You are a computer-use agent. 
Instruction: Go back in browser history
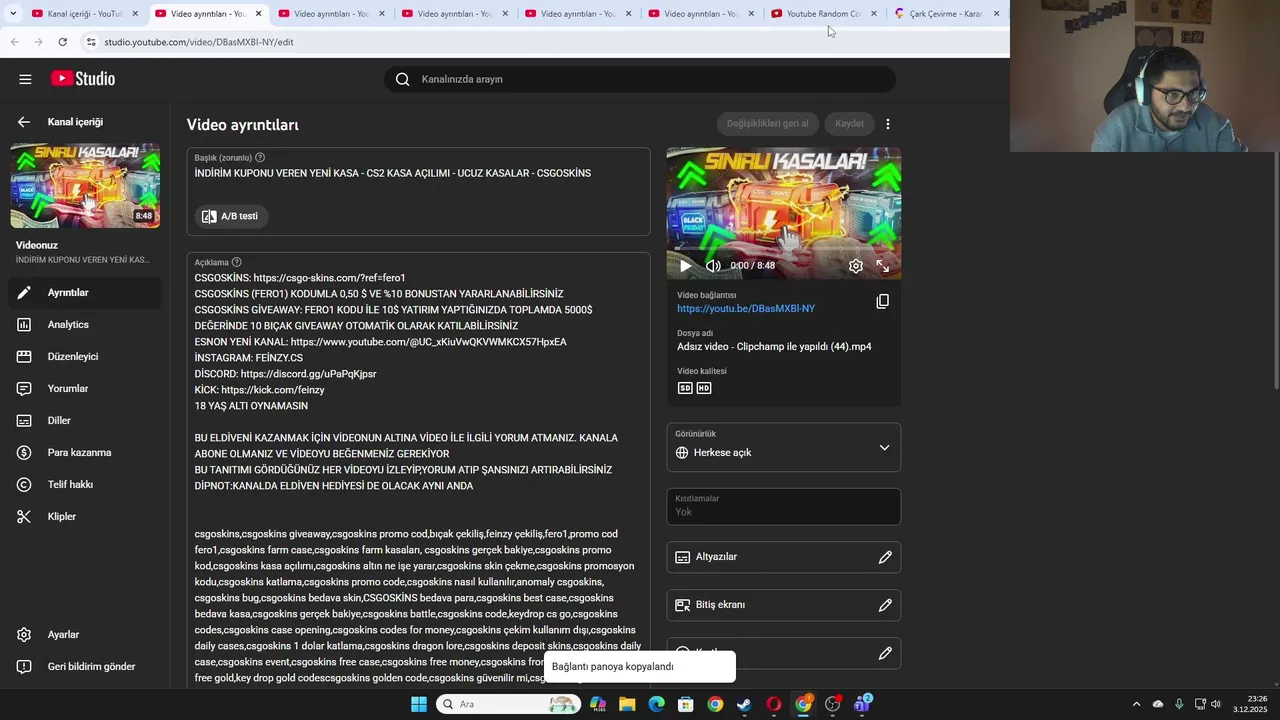click(x=14, y=42)
